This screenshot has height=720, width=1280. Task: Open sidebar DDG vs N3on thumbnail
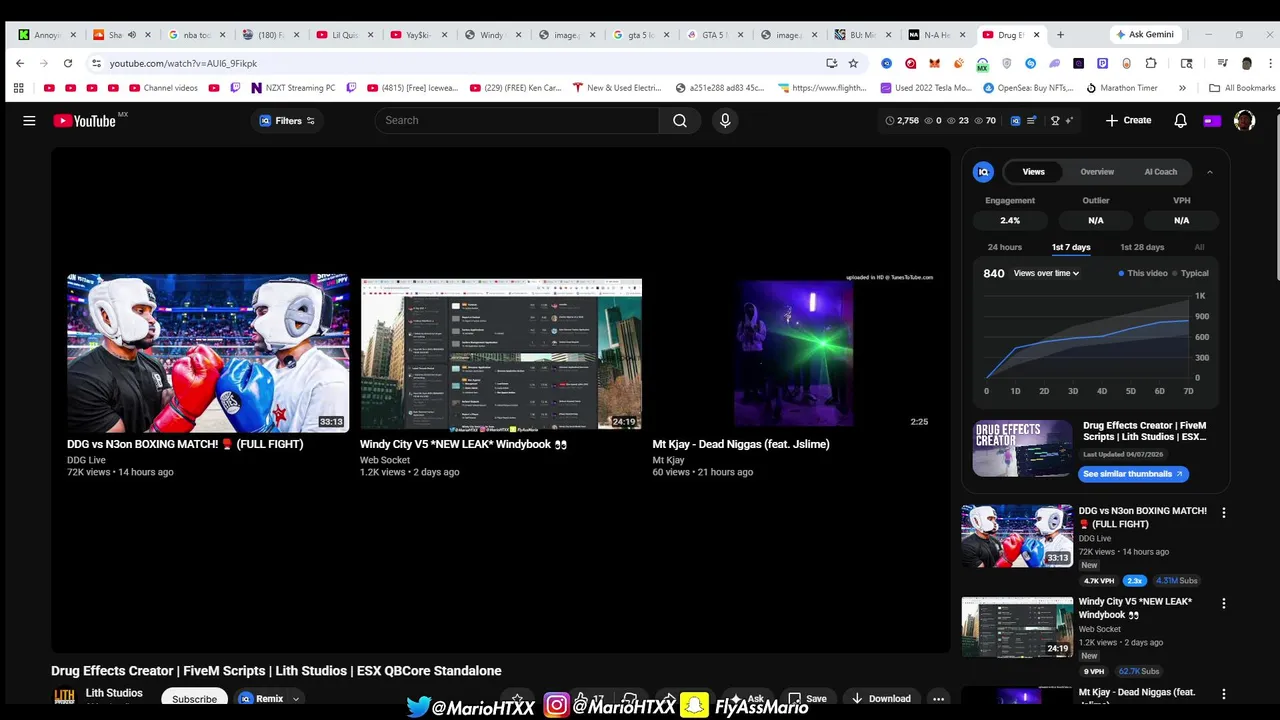(x=1017, y=536)
